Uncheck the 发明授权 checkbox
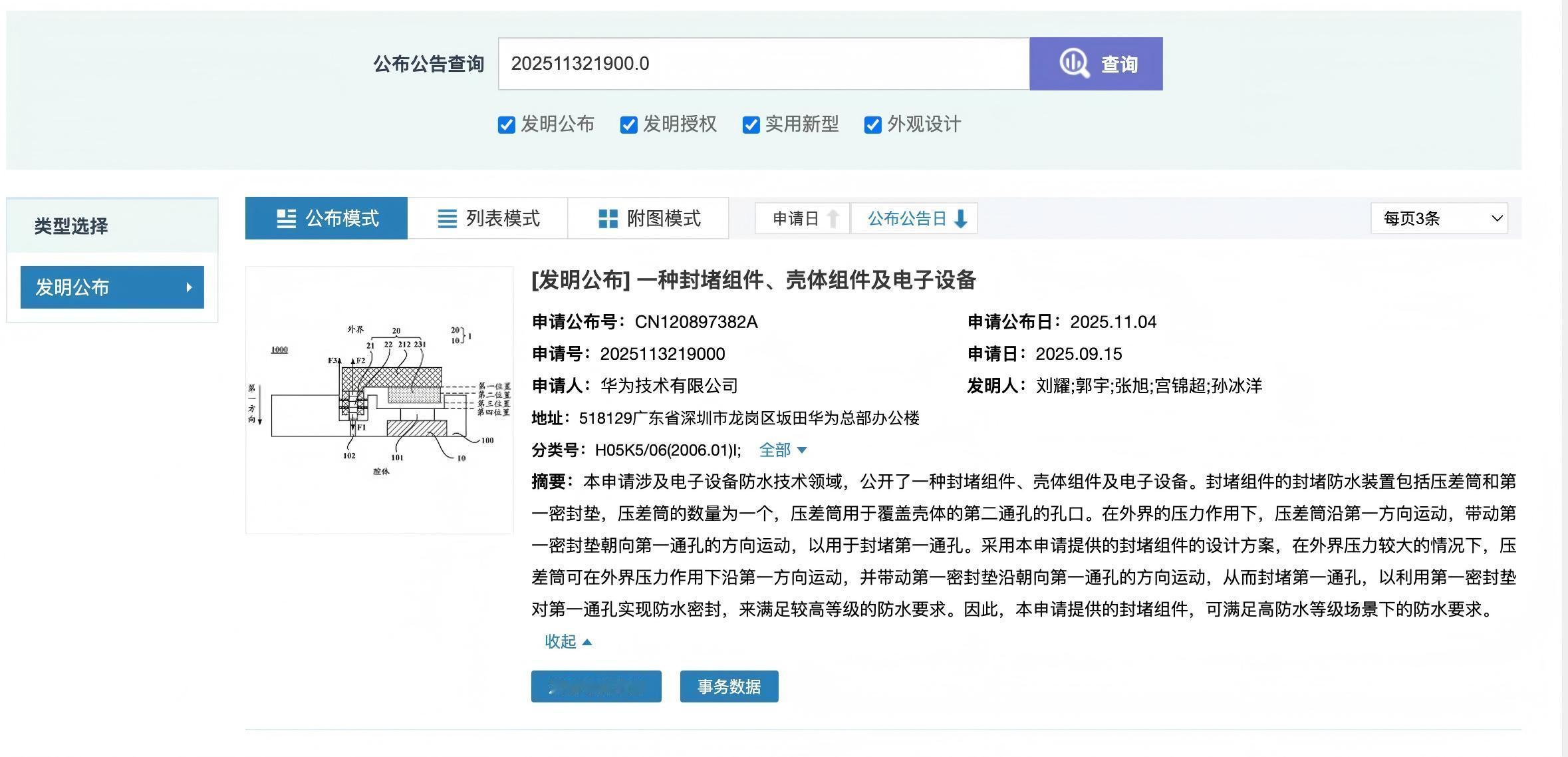Image resolution: width=1568 pixels, height=757 pixels. (628, 124)
